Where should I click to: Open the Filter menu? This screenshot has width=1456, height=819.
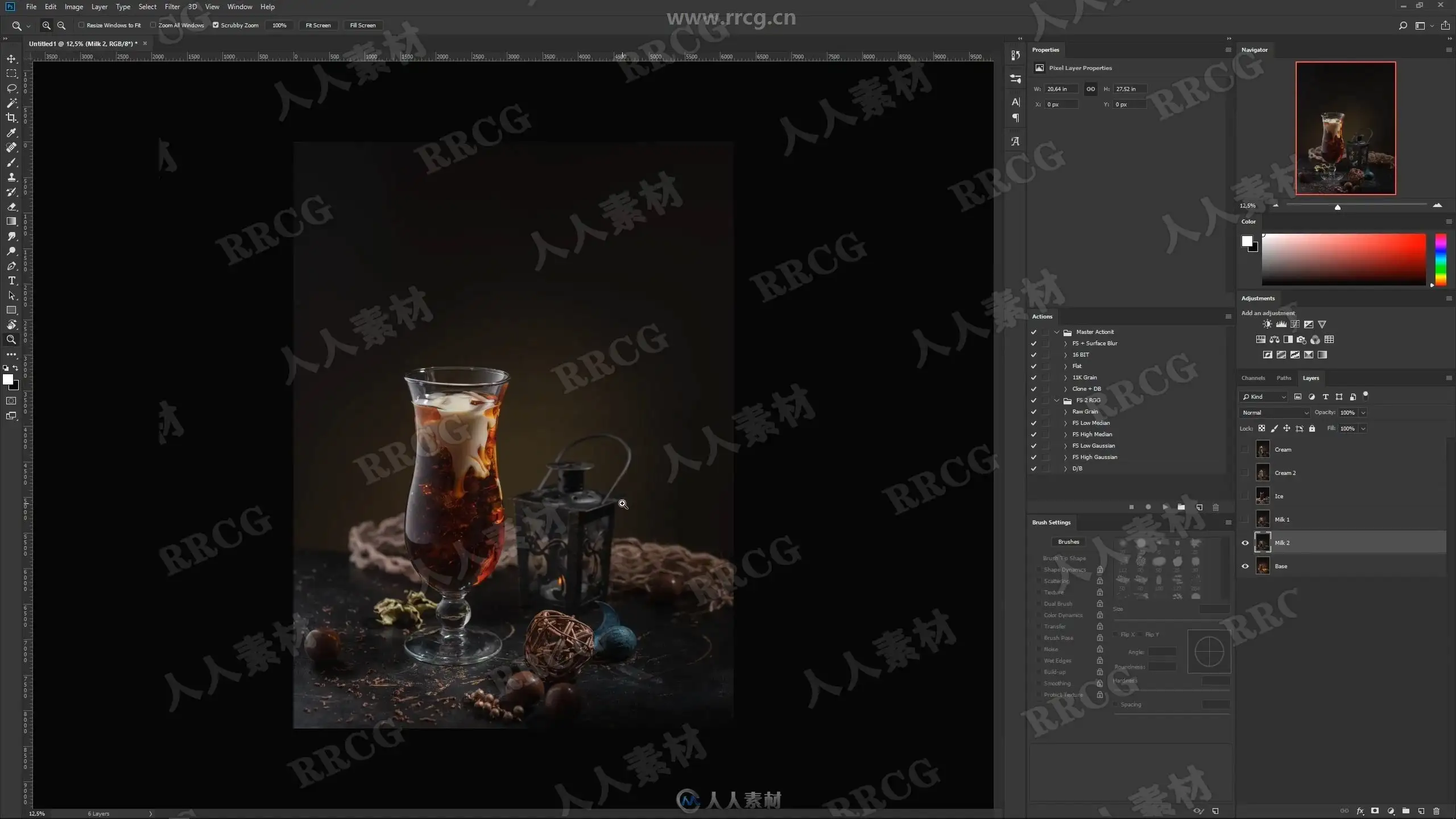pyautogui.click(x=172, y=7)
